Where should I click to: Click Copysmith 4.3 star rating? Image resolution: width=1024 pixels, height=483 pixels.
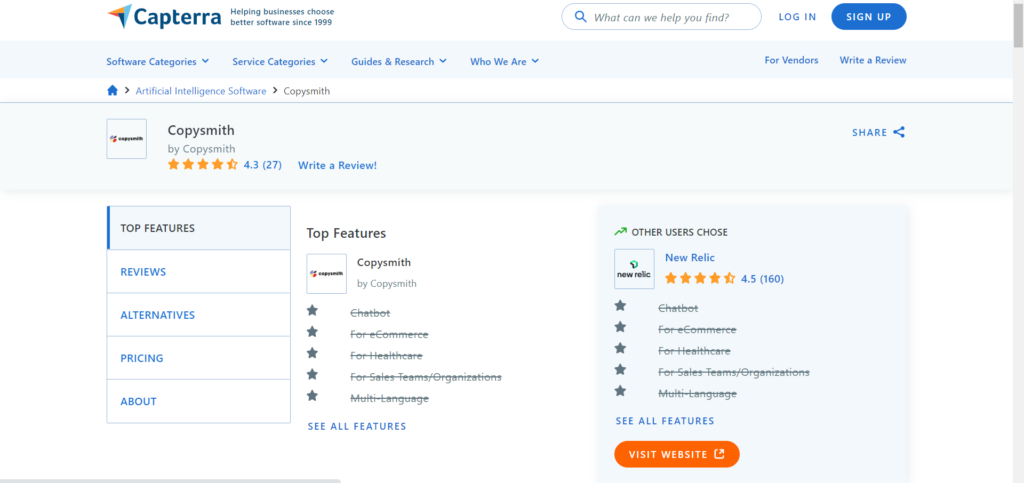point(203,164)
